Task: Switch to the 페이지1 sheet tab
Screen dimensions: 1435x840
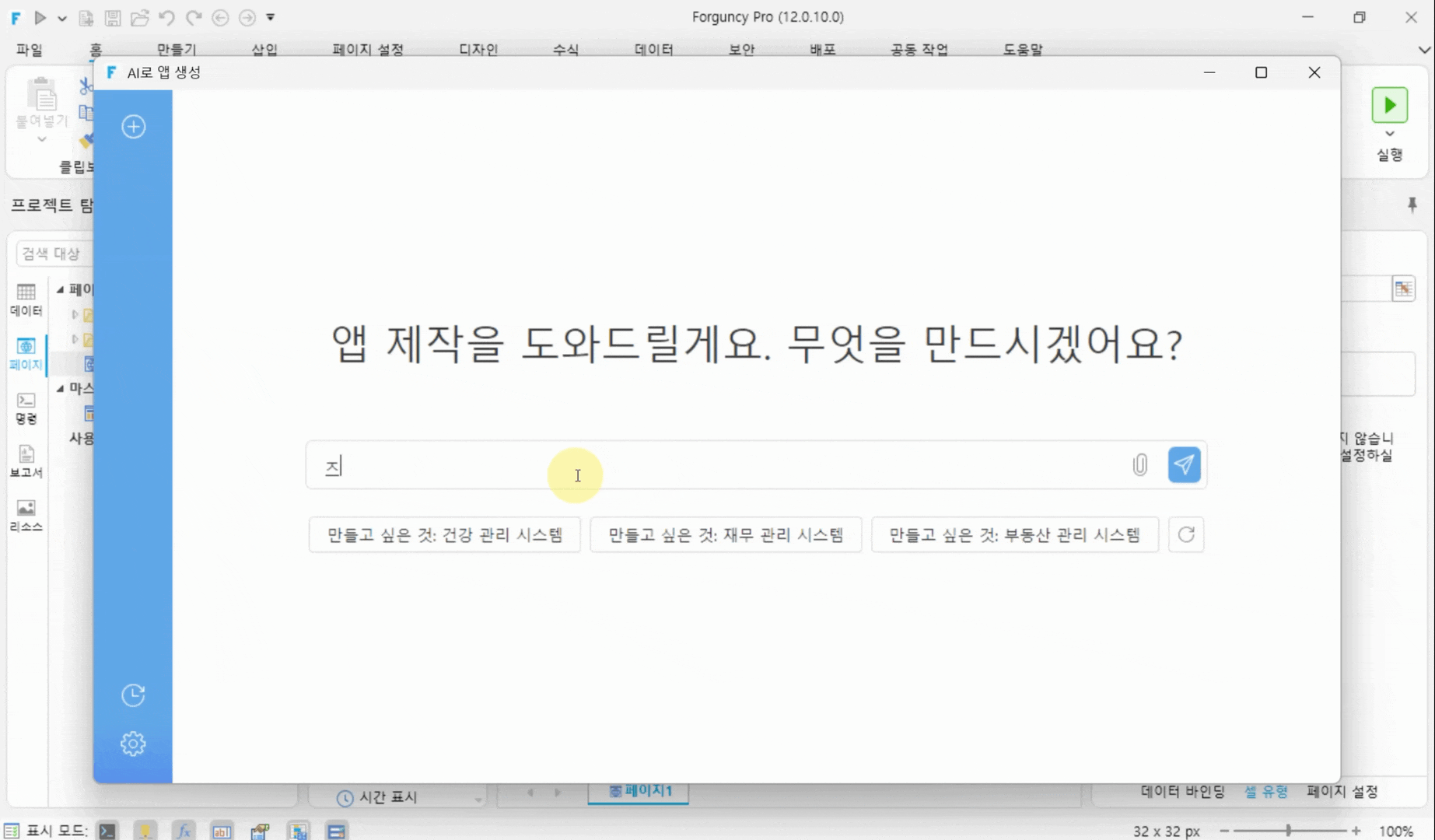Action: click(639, 791)
